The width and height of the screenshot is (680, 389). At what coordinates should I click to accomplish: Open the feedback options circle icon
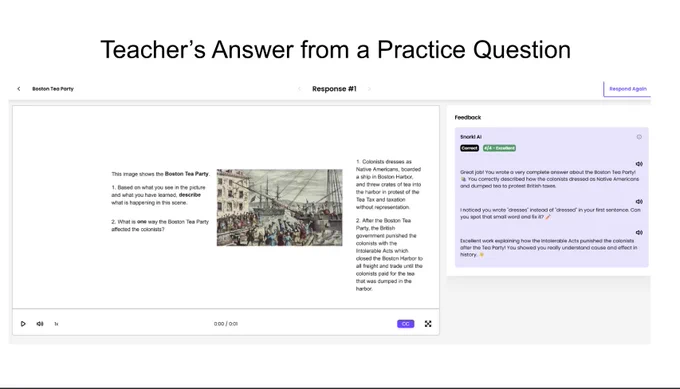pyautogui.click(x=639, y=137)
